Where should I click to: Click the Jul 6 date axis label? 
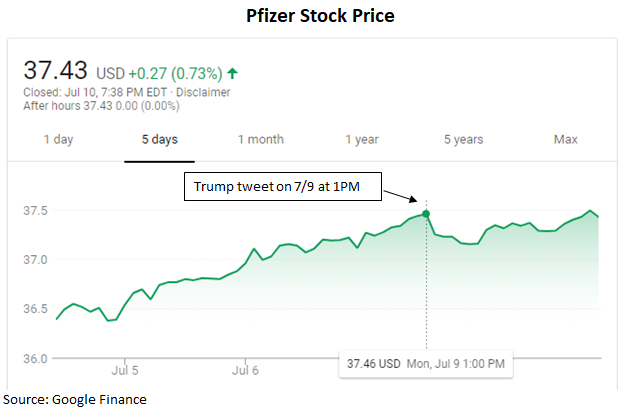coord(246,370)
